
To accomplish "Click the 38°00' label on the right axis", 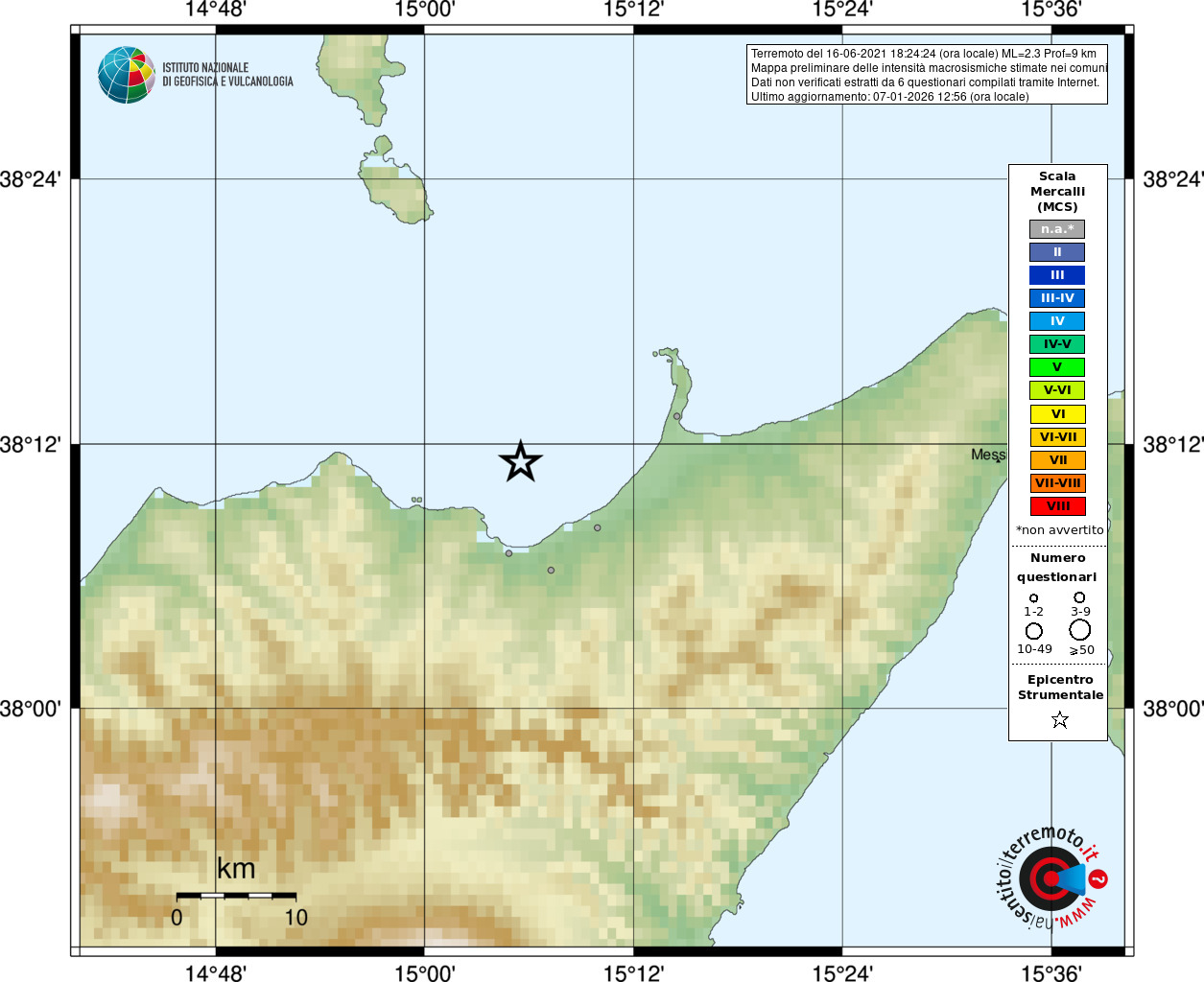I will click(x=1173, y=709).
